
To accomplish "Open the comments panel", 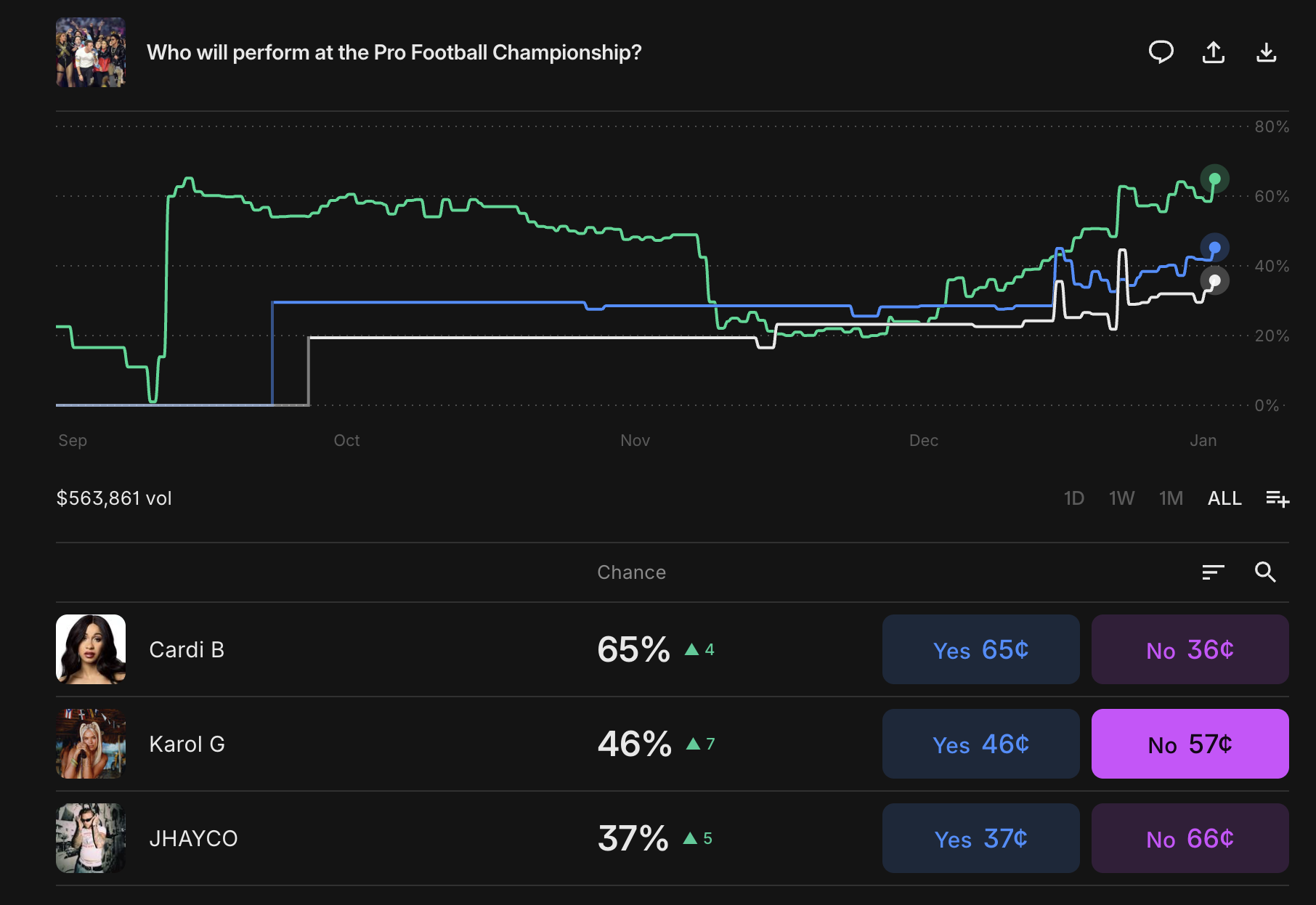I will 1161,52.
